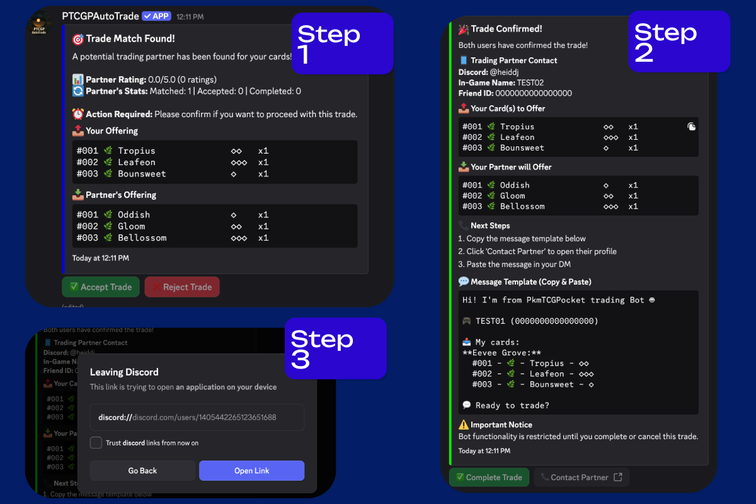Click the copy icon on offered cards block

691,127
